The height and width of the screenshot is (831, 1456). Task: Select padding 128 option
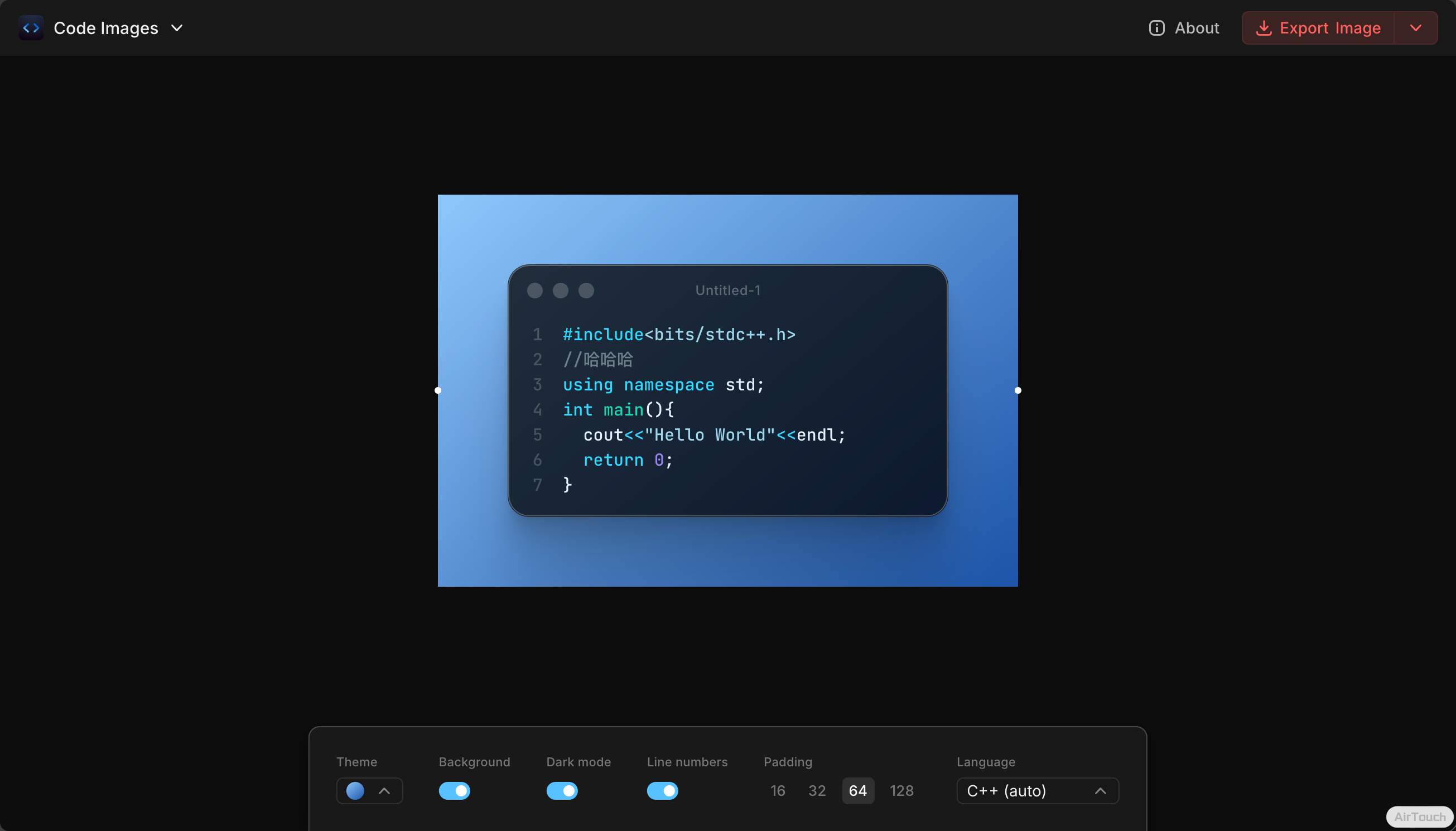[901, 790]
